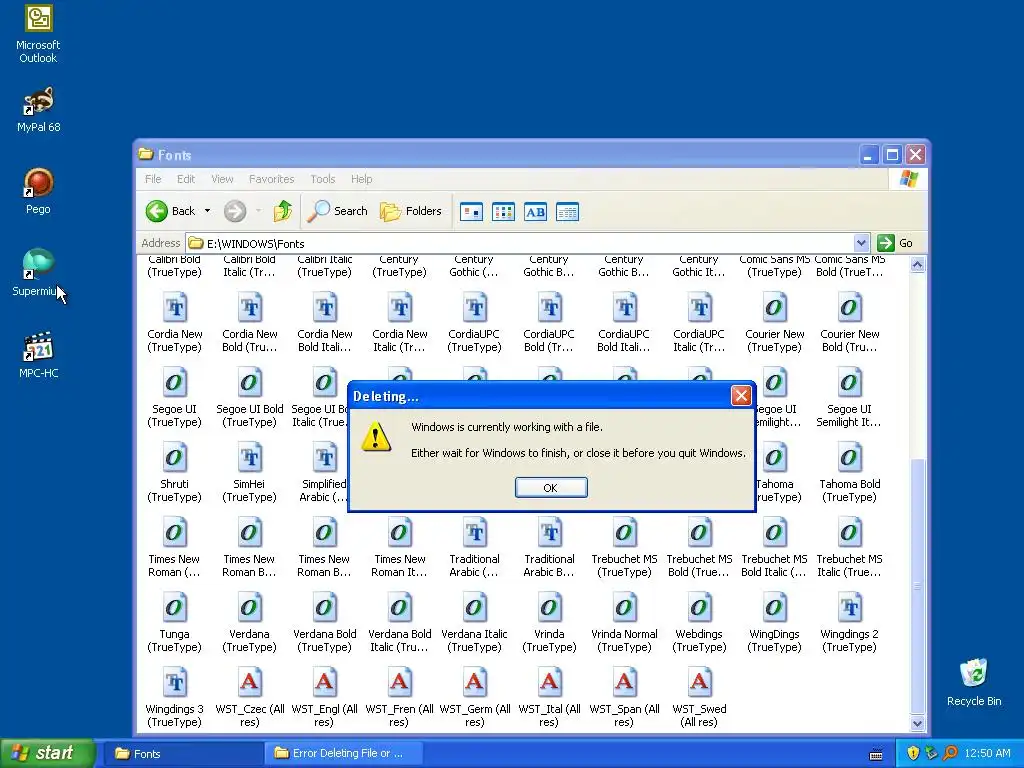The height and width of the screenshot is (768, 1024).
Task: Open the File menu
Action: pos(153,179)
